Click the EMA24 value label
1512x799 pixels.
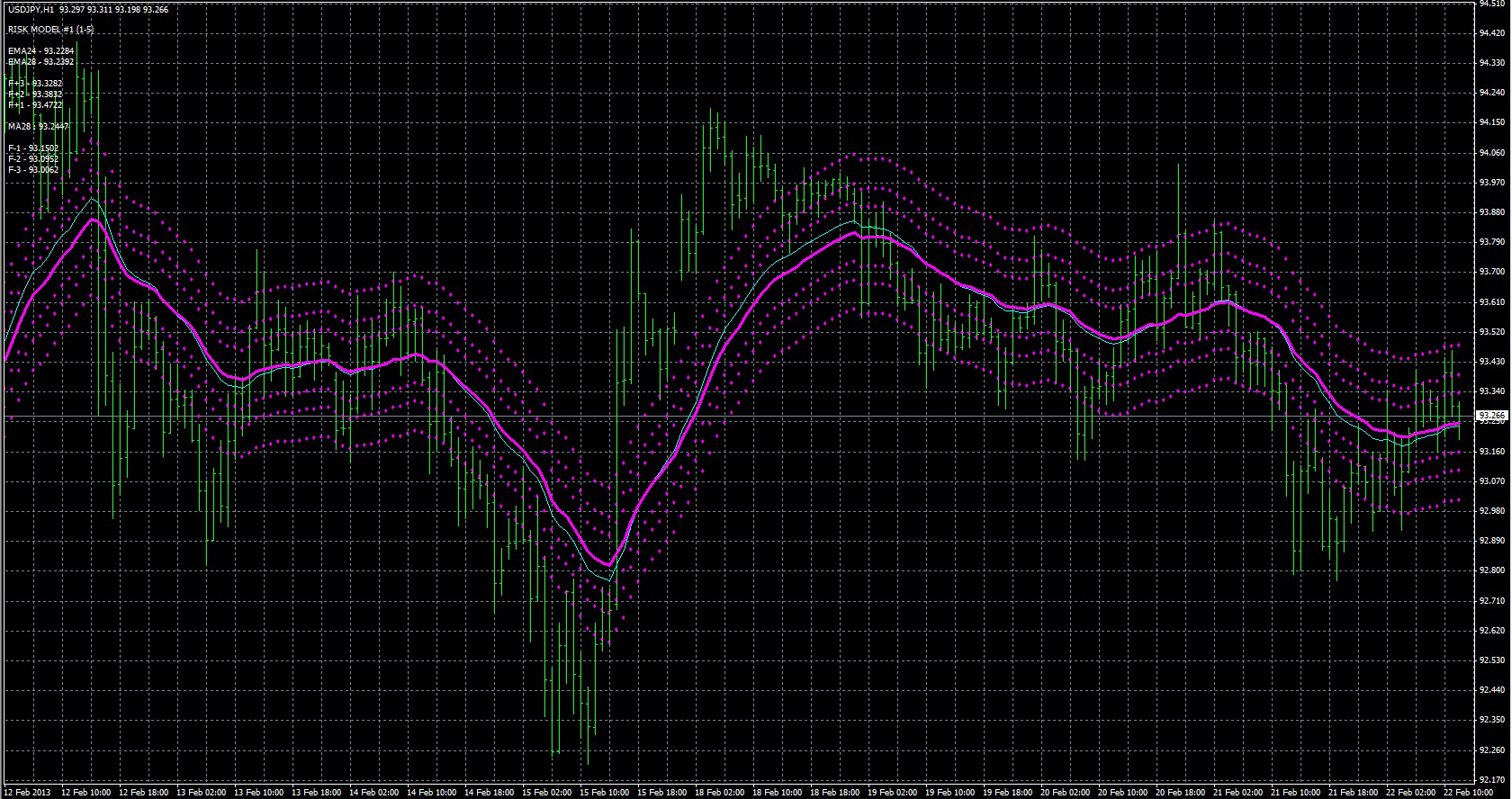[x=40, y=51]
